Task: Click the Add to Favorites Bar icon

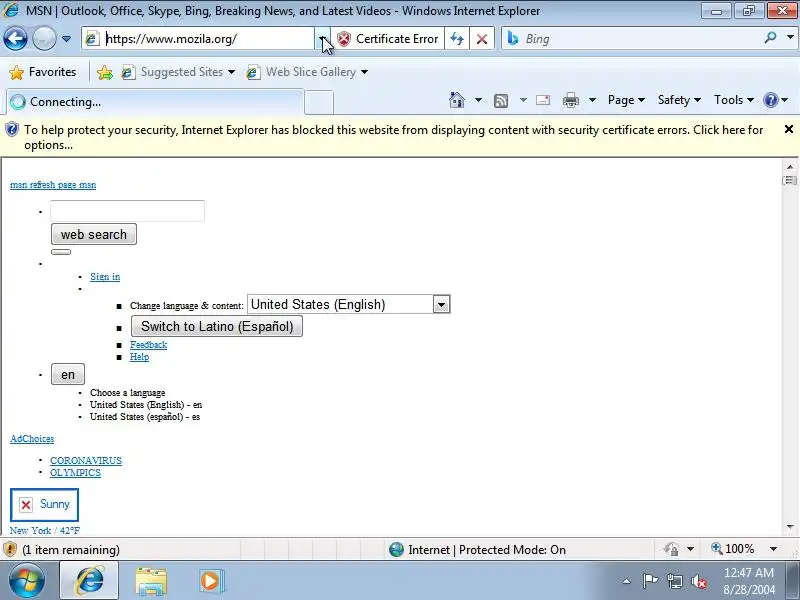Action: click(x=105, y=72)
